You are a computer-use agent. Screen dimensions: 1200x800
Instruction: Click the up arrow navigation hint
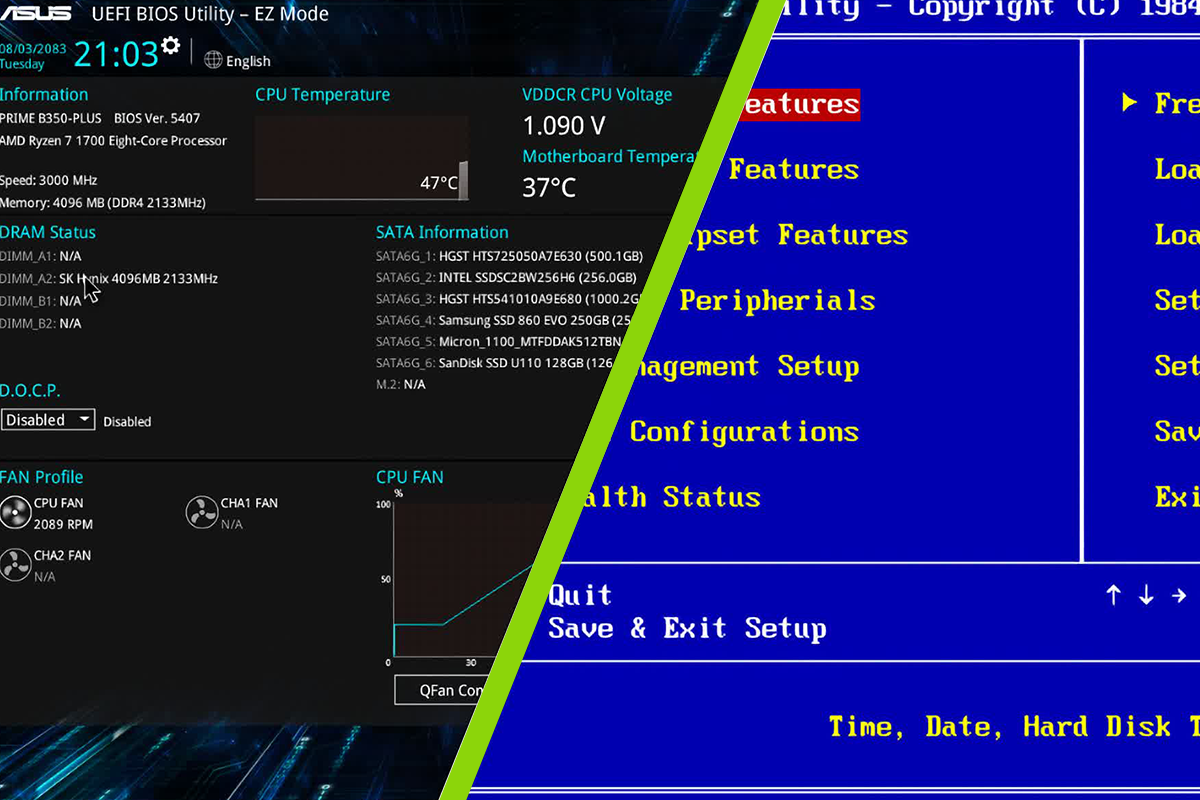click(x=1114, y=595)
